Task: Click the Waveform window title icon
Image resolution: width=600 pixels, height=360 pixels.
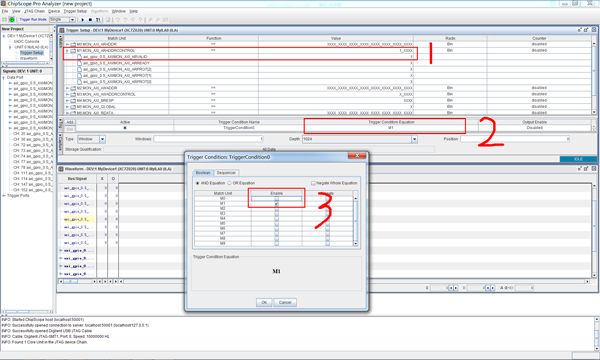Action: (x=61, y=169)
